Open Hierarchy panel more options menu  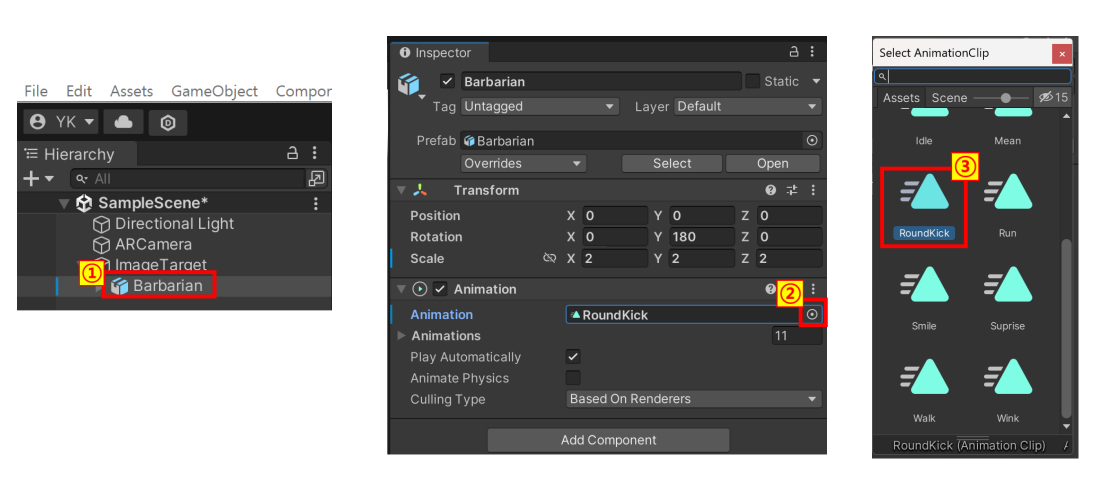tap(315, 152)
